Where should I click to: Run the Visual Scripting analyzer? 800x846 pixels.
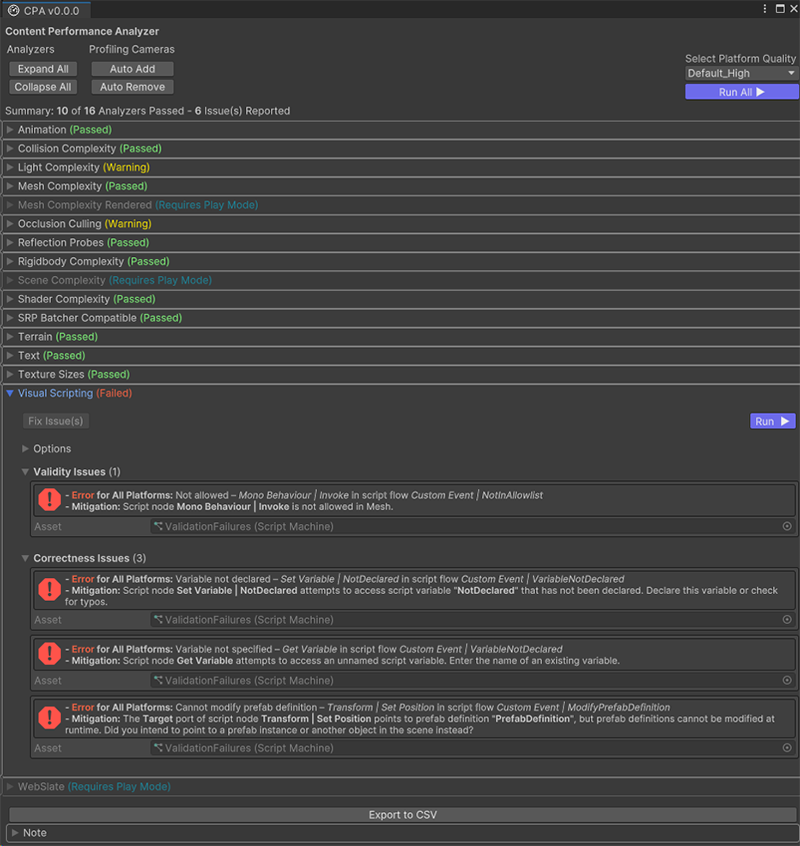coord(772,421)
